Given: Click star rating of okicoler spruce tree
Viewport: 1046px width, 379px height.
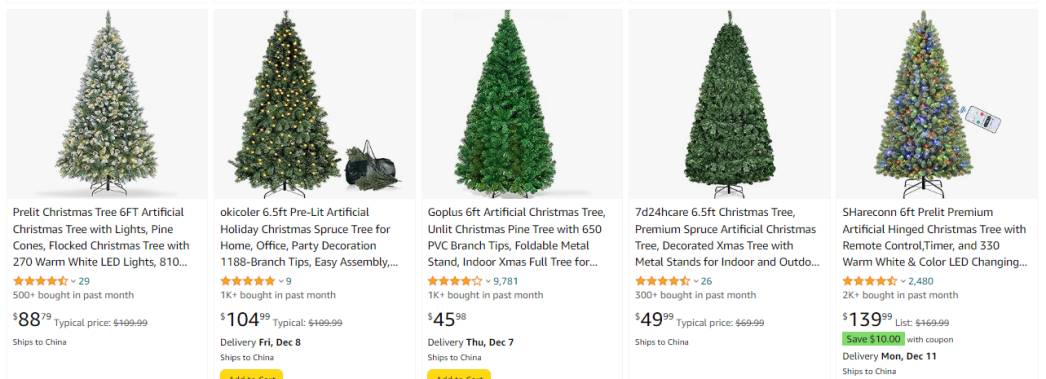Looking at the screenshot, I should click(247, 281).
